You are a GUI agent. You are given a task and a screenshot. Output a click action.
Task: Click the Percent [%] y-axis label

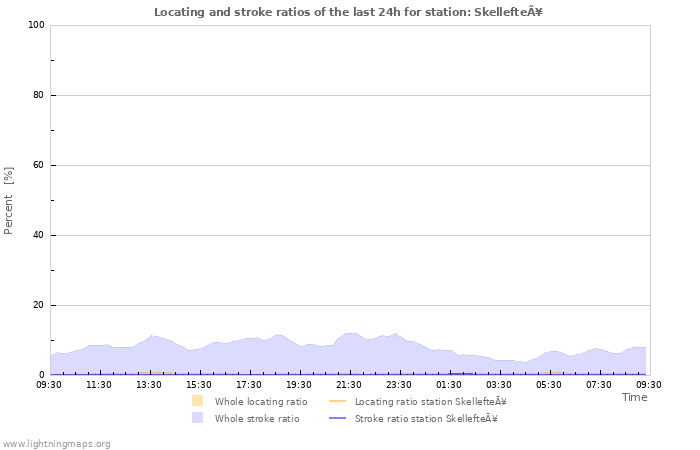tap(9, 200)
